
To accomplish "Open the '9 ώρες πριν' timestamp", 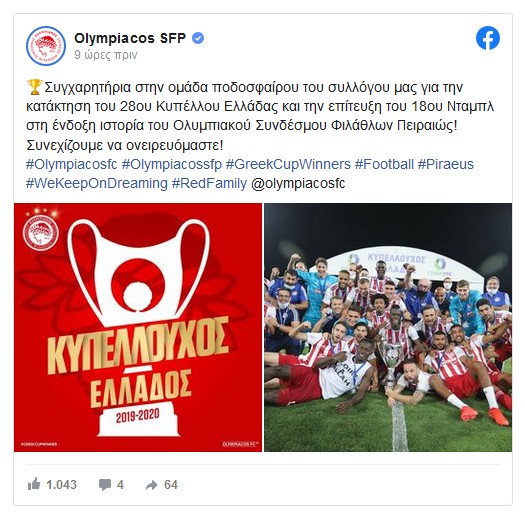I will [x=106, y=55].
